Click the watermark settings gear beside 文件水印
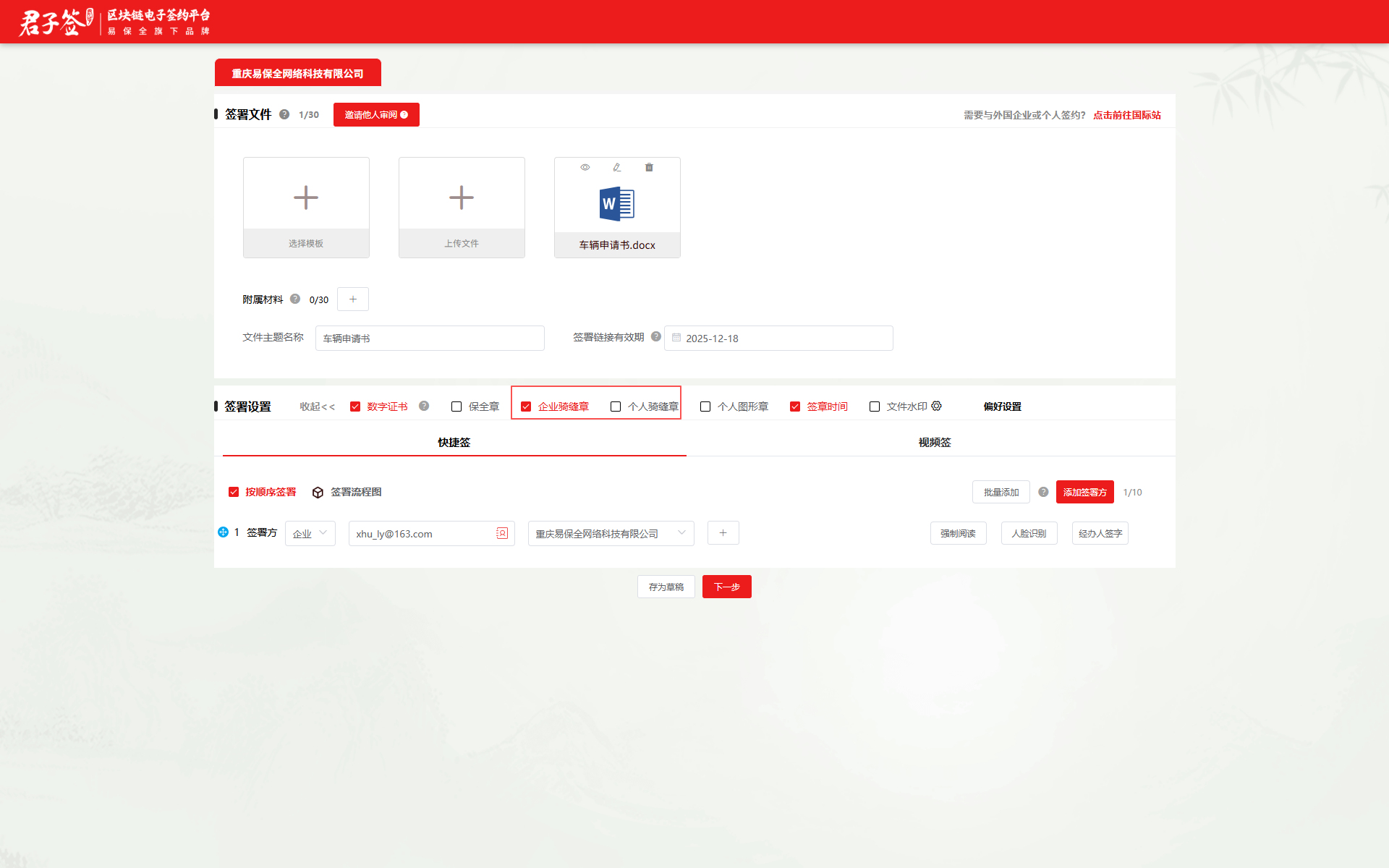The image size is (1389, 868). tap(936, 406)
